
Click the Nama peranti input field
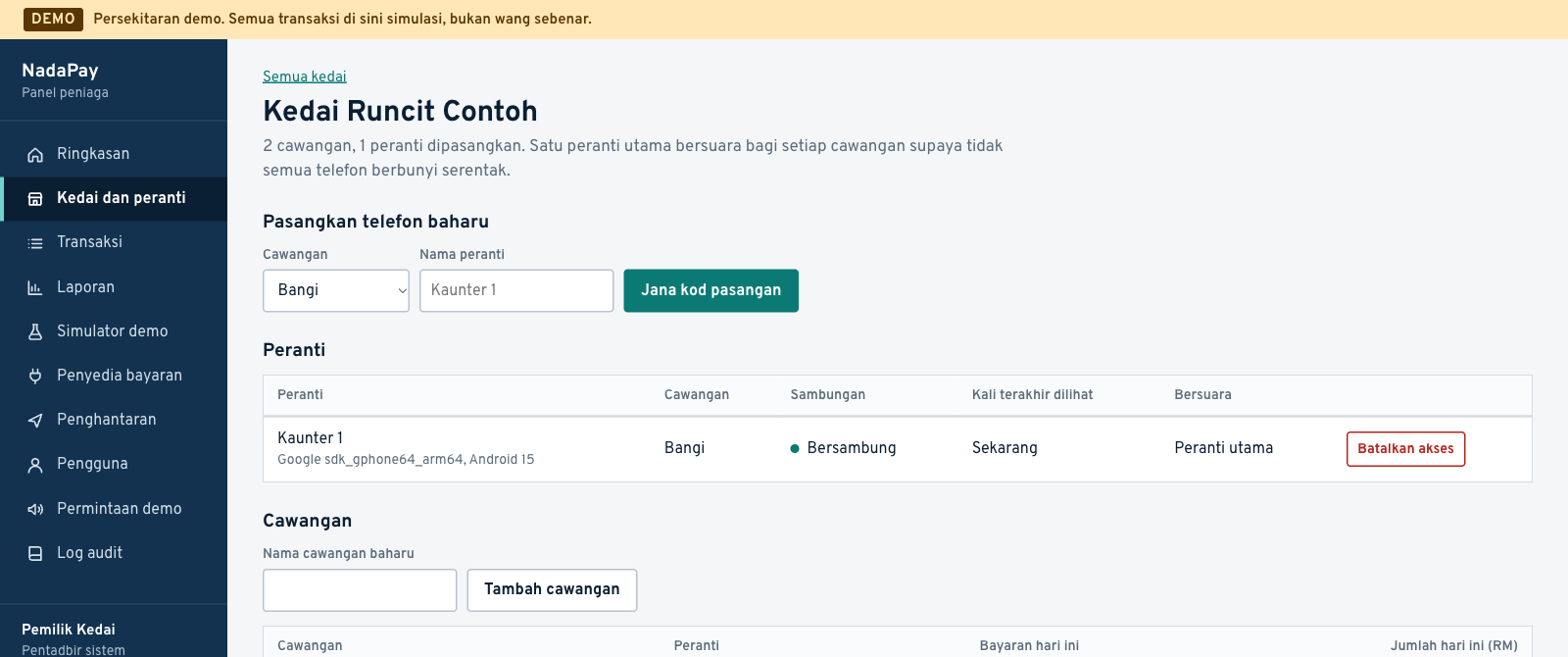(516, 291)
